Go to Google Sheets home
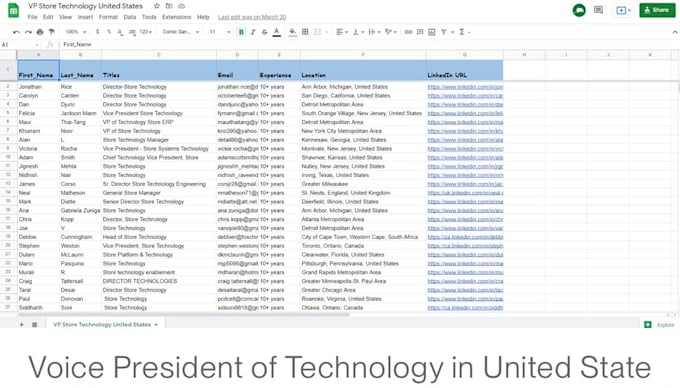 [13, 10]
